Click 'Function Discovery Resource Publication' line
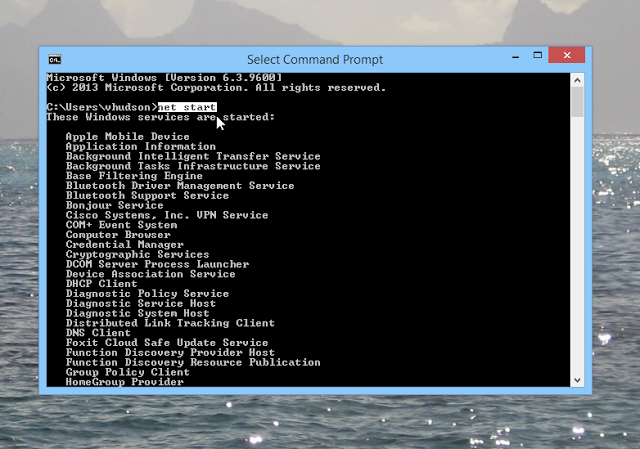Screen dimensions: 640x449 click(x=193, y=362)
